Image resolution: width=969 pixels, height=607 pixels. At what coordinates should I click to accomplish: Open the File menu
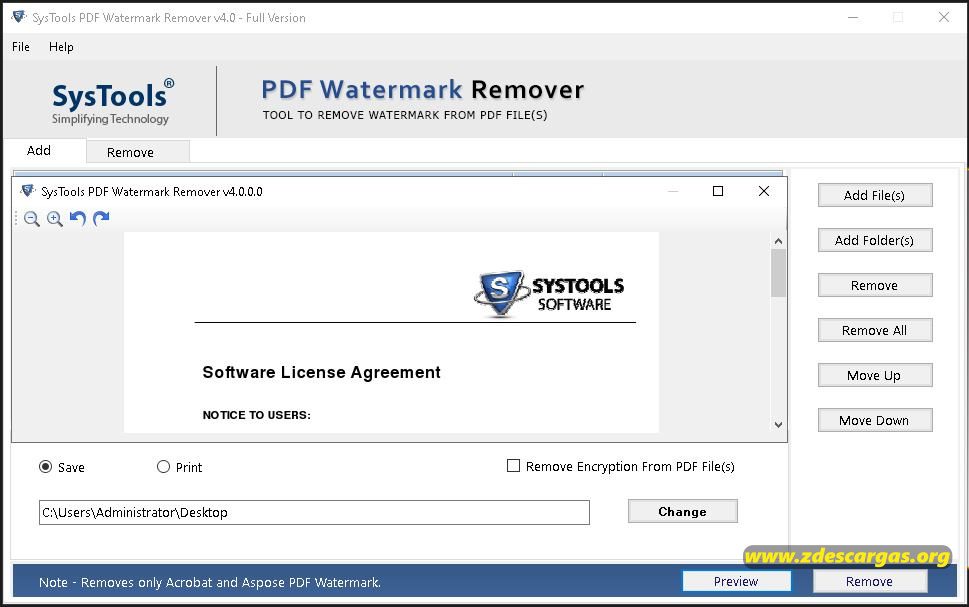(20, 46)
